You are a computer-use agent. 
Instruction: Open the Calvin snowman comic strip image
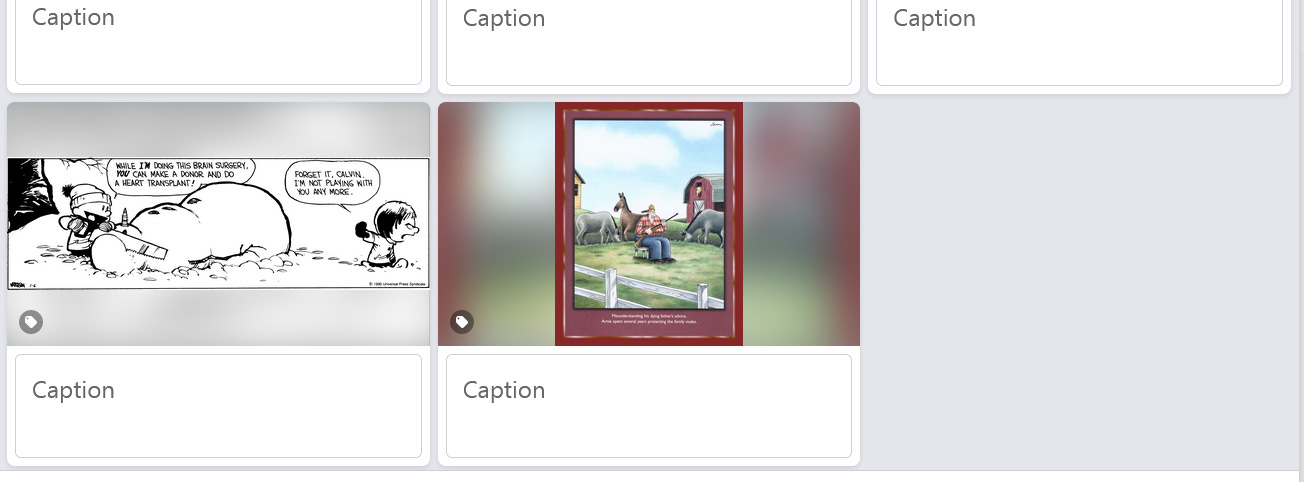pyautogui.click(x=218, y=224)
